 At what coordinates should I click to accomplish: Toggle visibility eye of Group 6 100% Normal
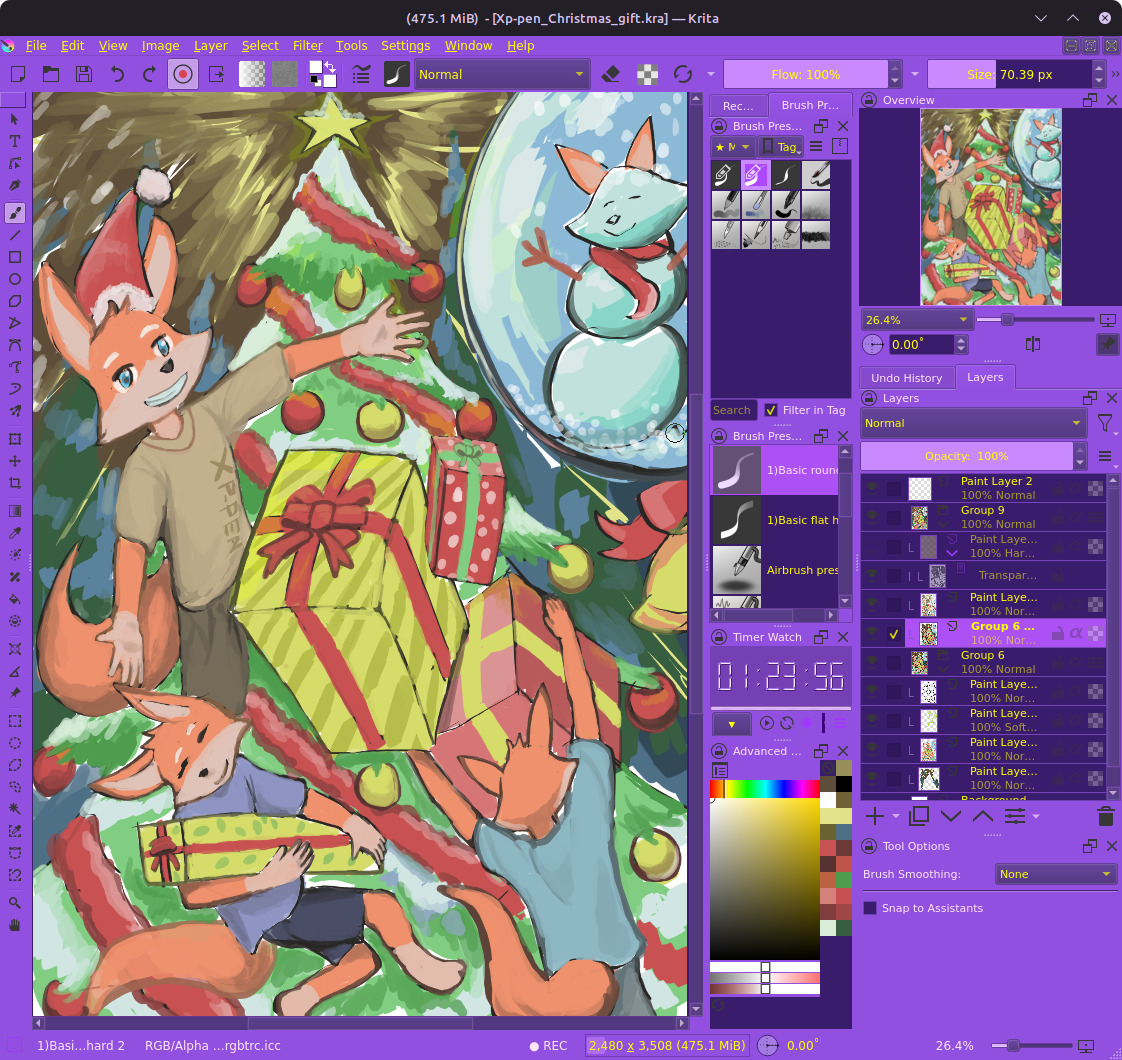coord(872,661)
